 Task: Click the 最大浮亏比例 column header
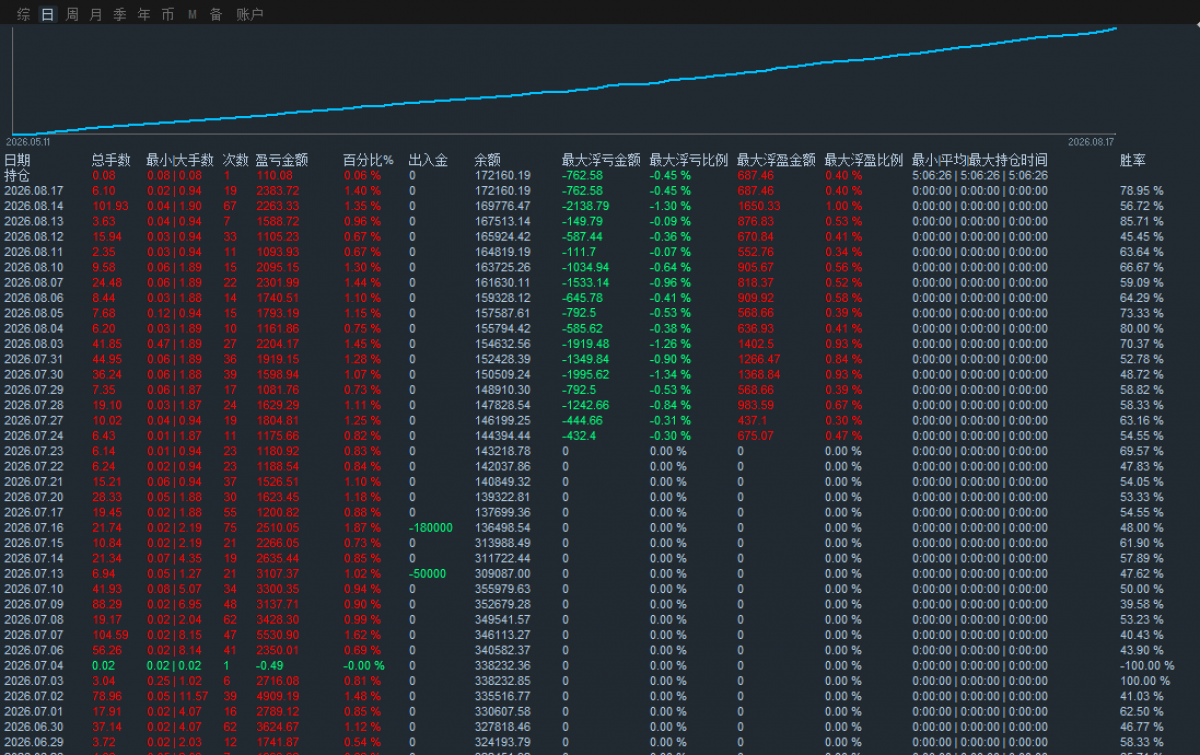(689, 160)
